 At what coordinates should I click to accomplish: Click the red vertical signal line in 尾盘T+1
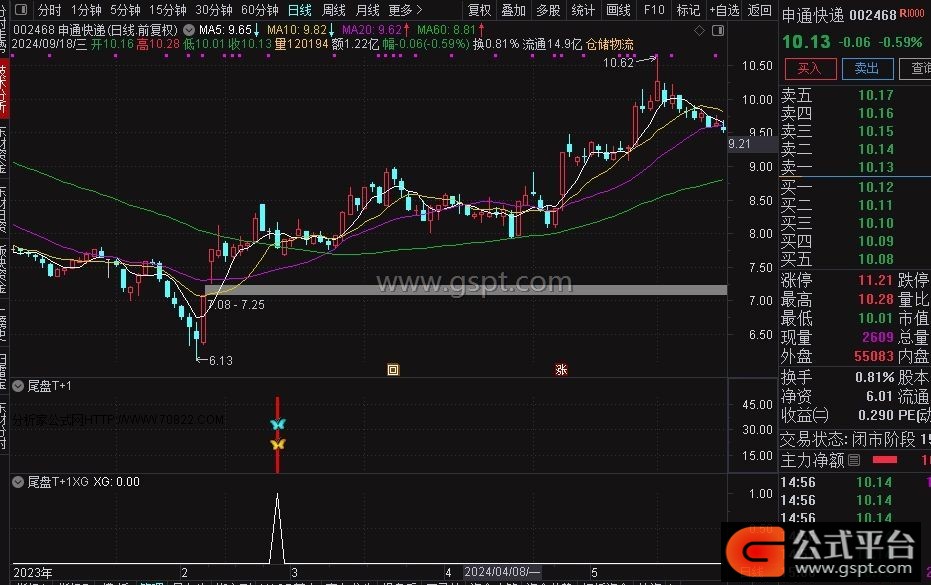click(277, 435)
